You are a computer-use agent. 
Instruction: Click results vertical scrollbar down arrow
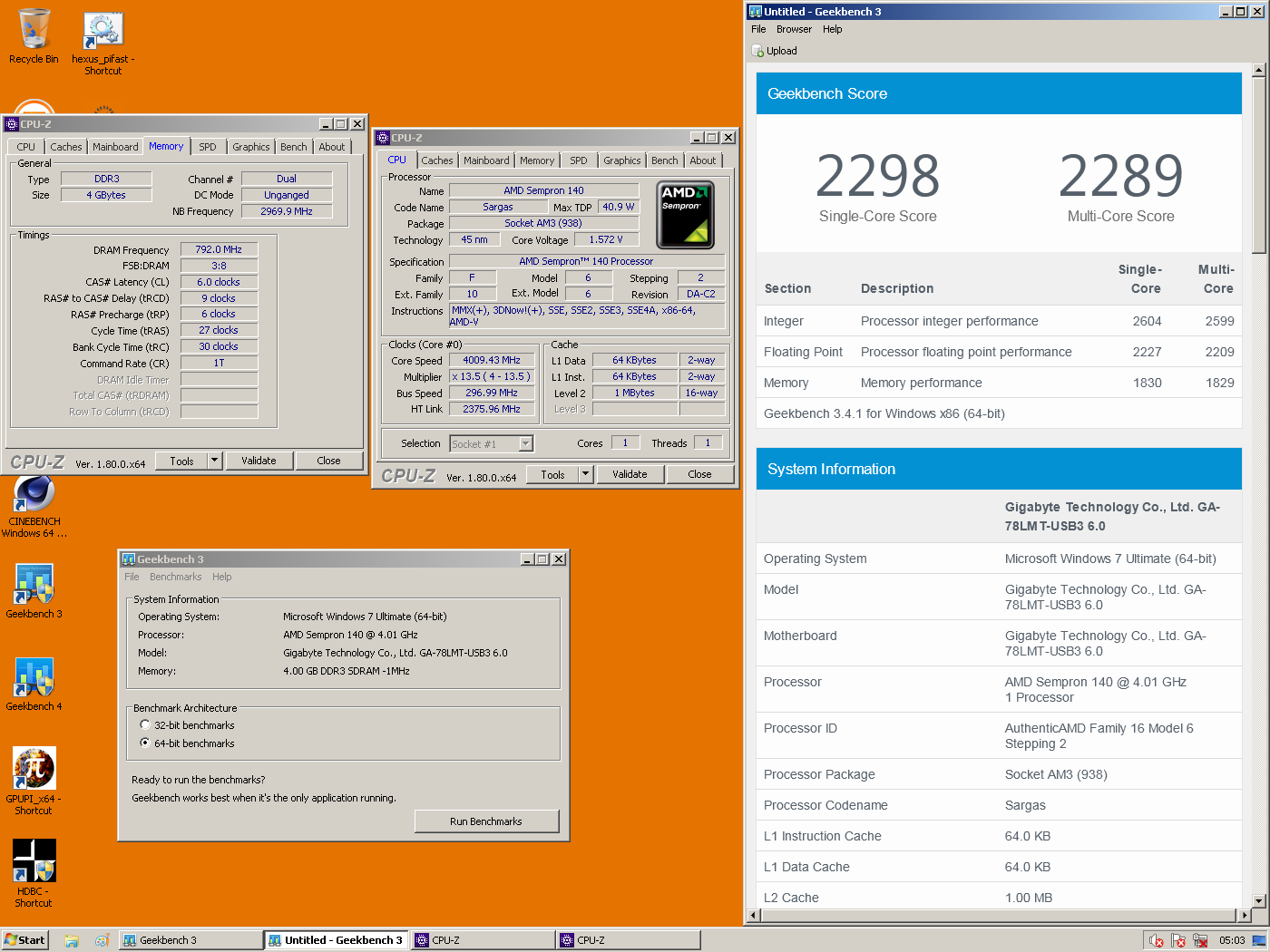1258,901
